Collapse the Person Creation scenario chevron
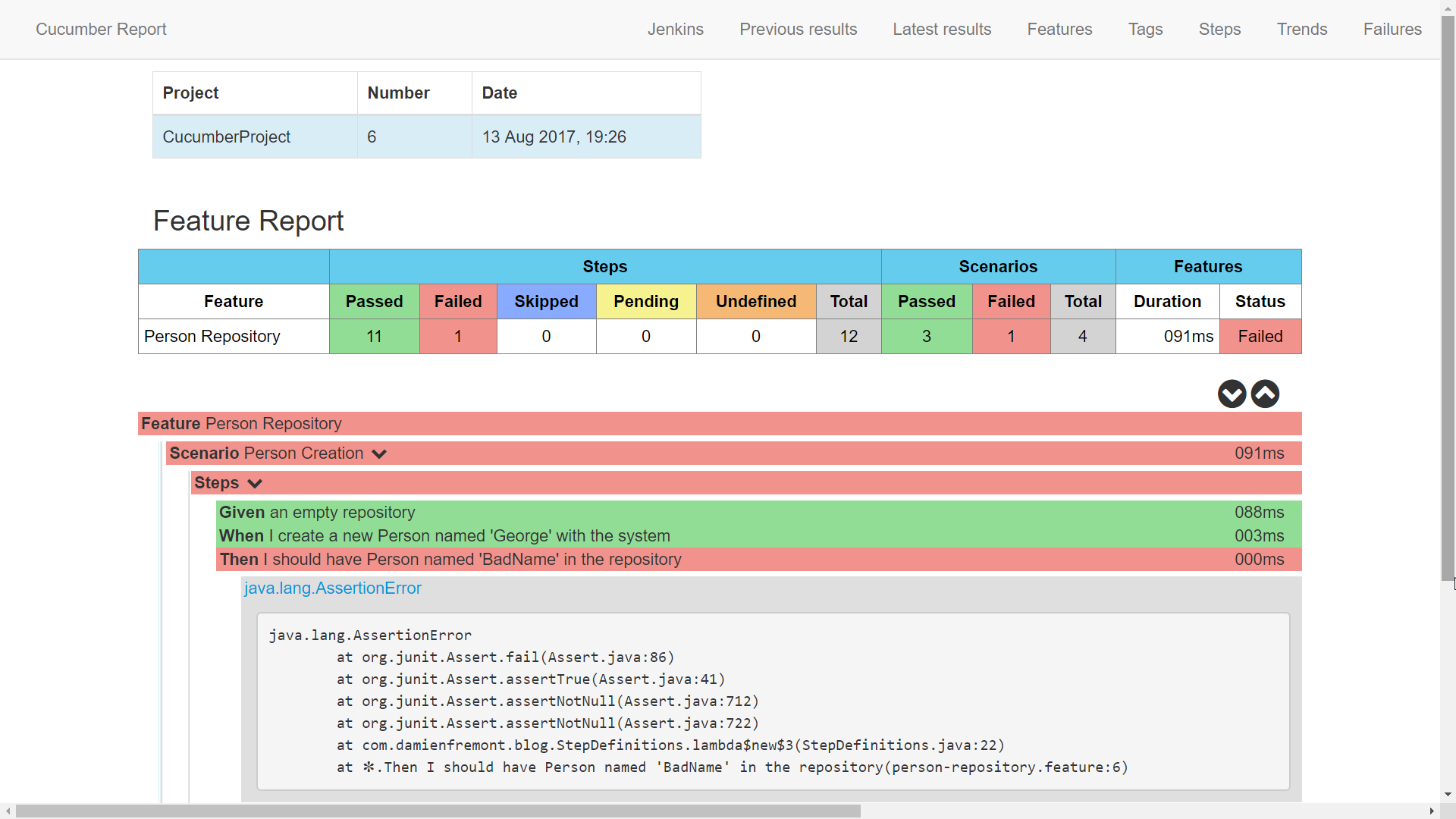The height and width of the screenshot is (819, 1456). (x=379, y=453)
